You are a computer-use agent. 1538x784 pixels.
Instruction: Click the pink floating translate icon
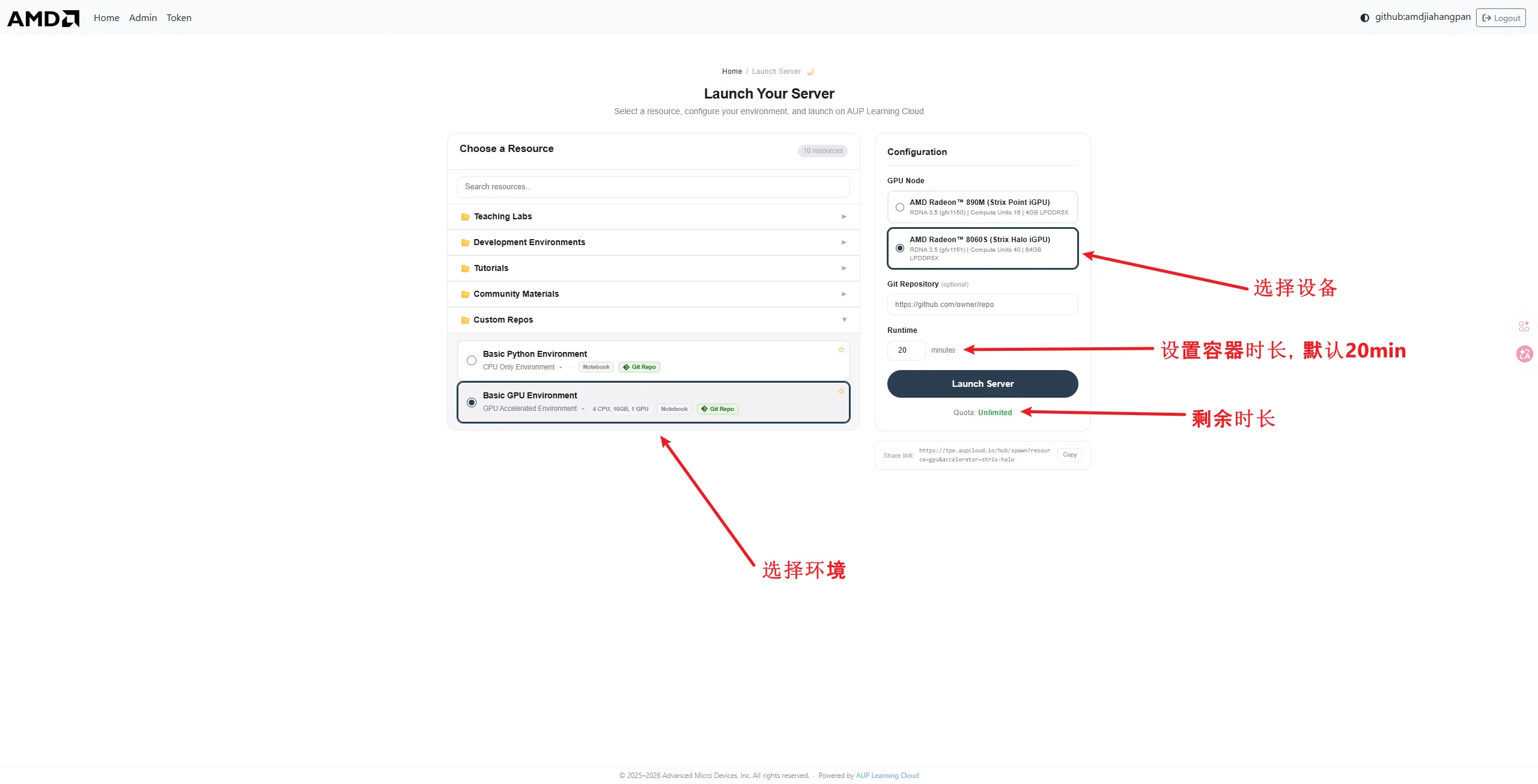click(x=1525, y=354)
